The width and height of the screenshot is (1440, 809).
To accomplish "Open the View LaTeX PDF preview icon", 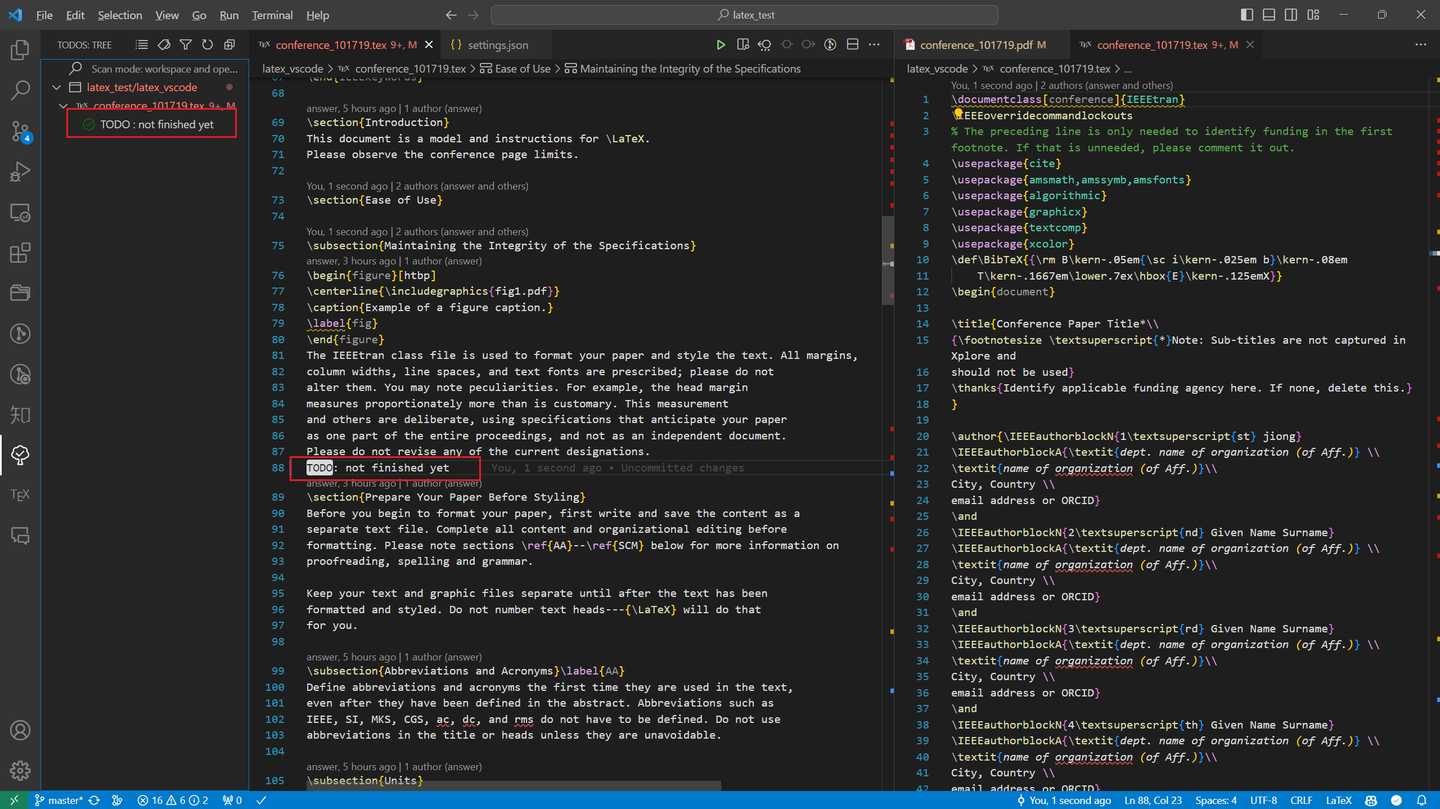I will click(x=741, y=44).
